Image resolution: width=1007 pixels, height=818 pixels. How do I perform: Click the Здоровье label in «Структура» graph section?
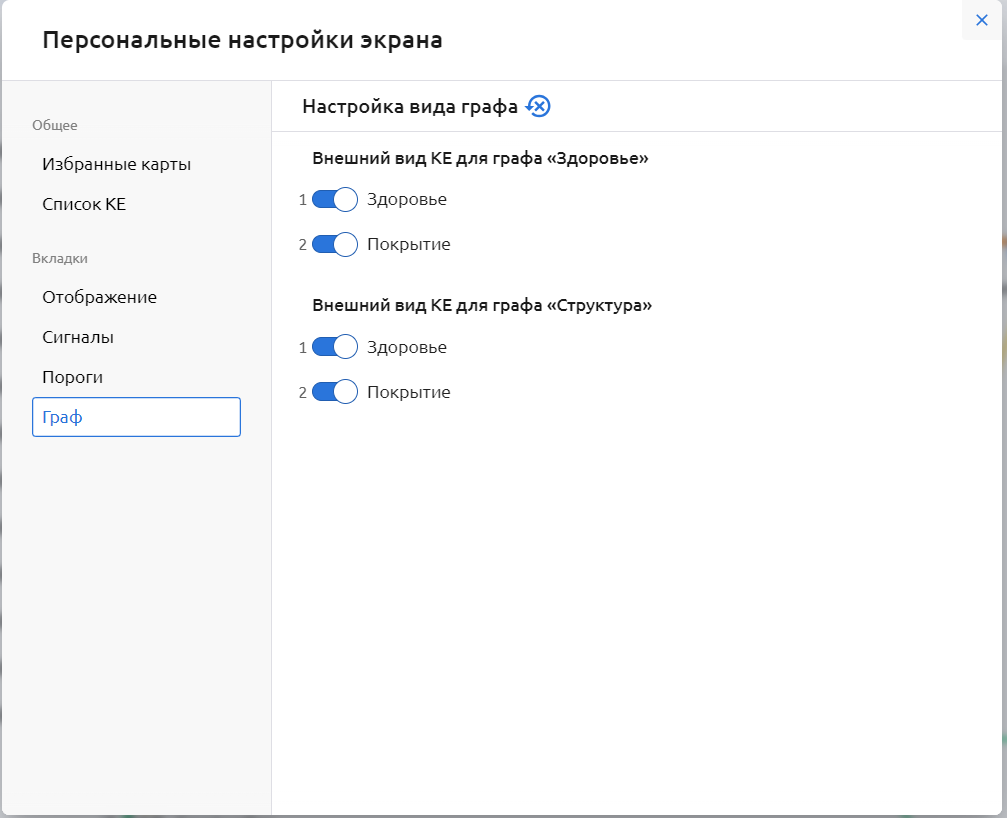[x=406, y=347]
